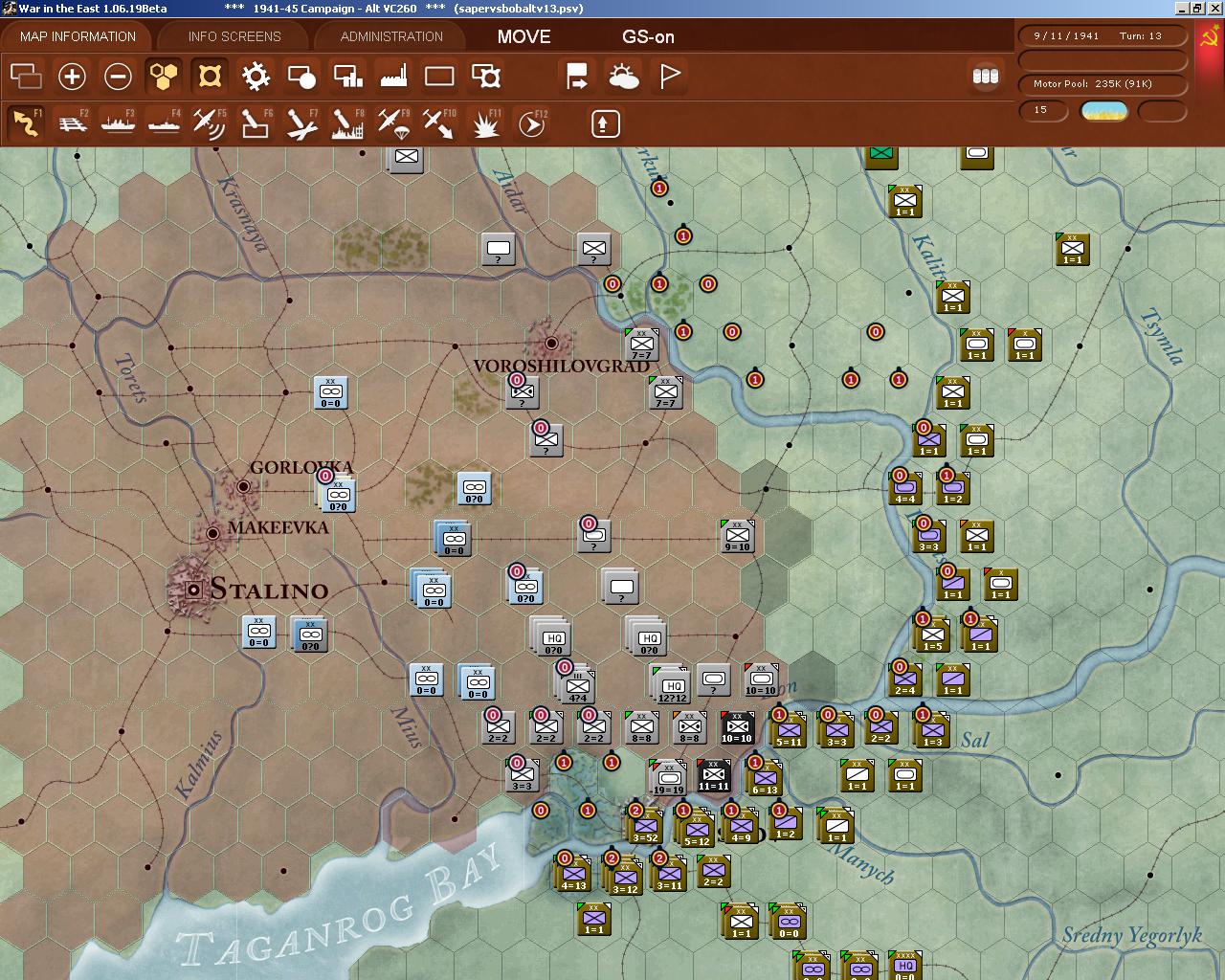This screenshot has width=1225, height=980.
Task: Select the 12?12 HQ counter
Action: (672, 683)
